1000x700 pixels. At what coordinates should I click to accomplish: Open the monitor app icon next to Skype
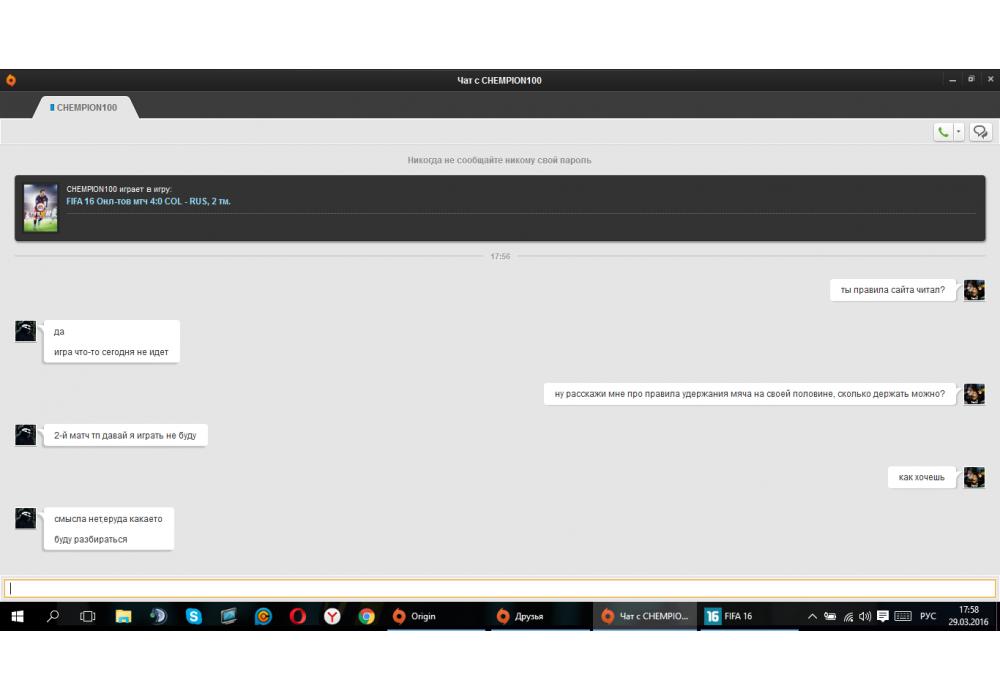(x=228, y=616)
